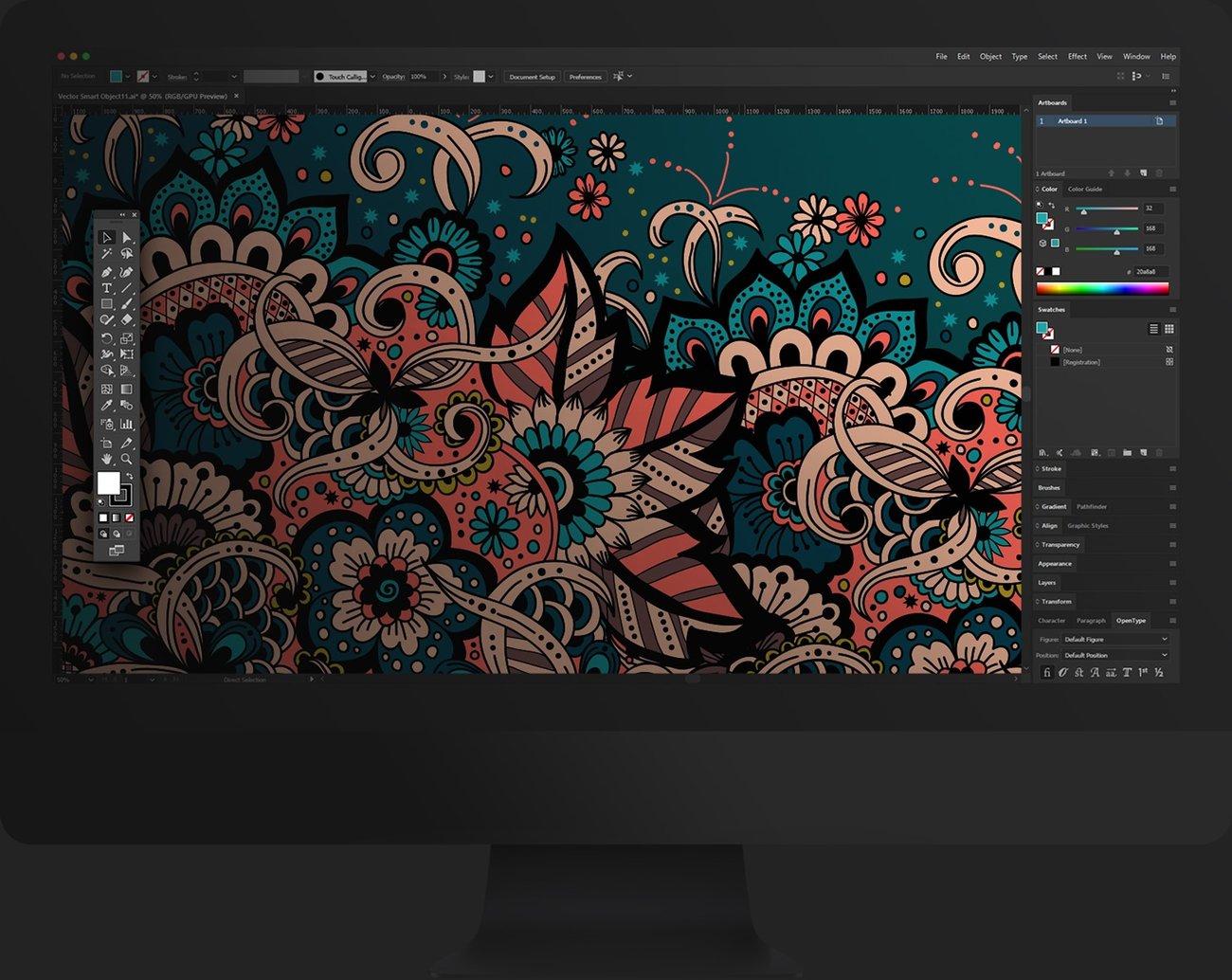Select the Paintbrush tool
Screen dimensions: 1232x980
[x=126, y=302]
